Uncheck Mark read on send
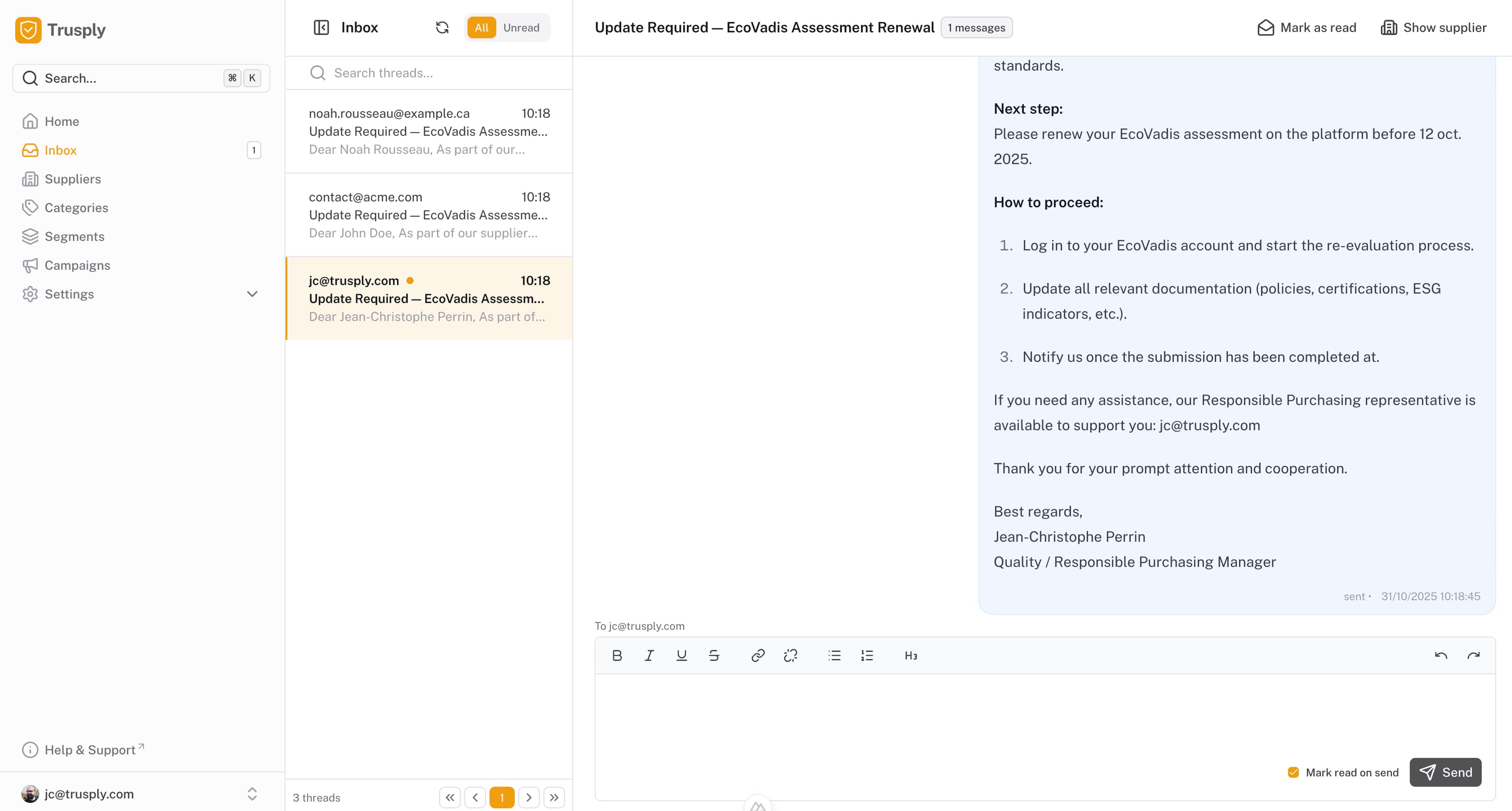 pyautogui.click(x=1293, y=772)
